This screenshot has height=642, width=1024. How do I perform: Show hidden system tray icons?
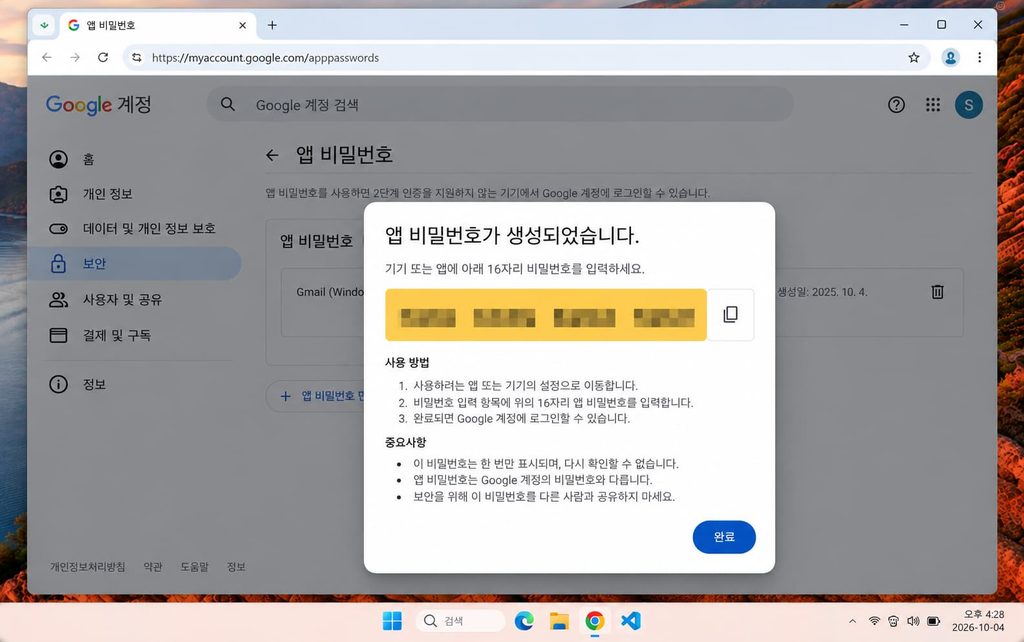pyautogui.click(x=852, y=621)
